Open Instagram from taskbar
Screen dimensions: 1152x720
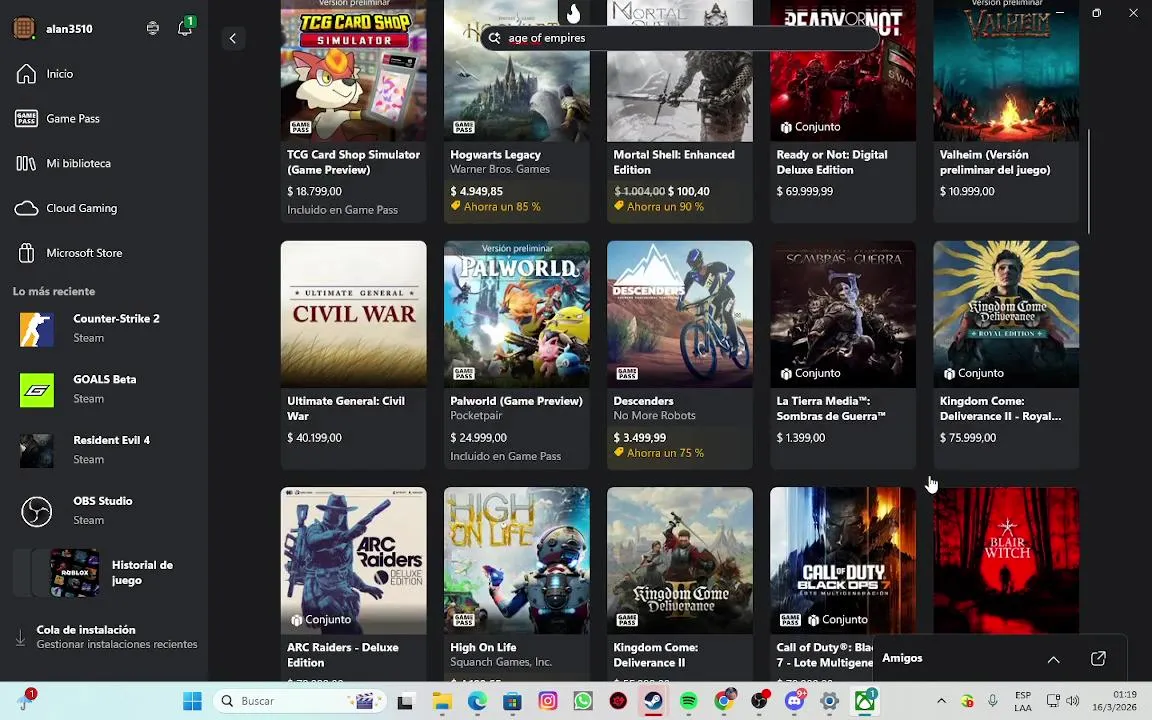(547, 701)
